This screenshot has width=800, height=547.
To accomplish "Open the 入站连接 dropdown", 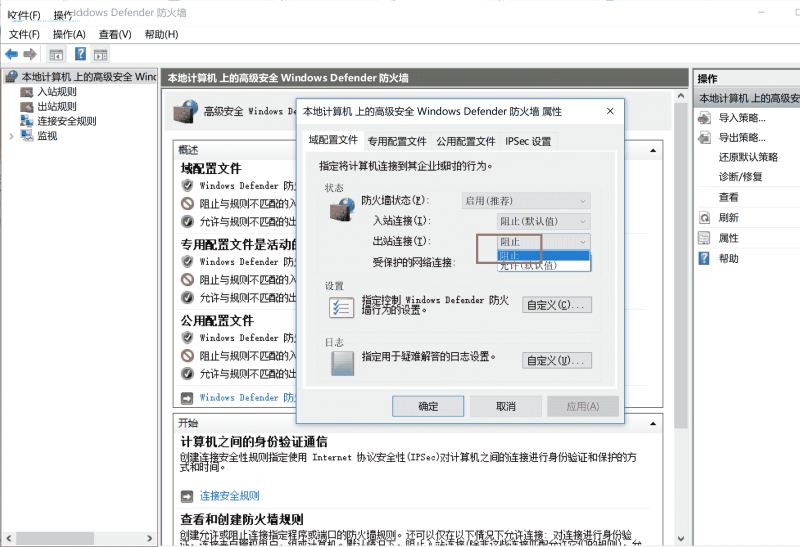I will [544, 221].
